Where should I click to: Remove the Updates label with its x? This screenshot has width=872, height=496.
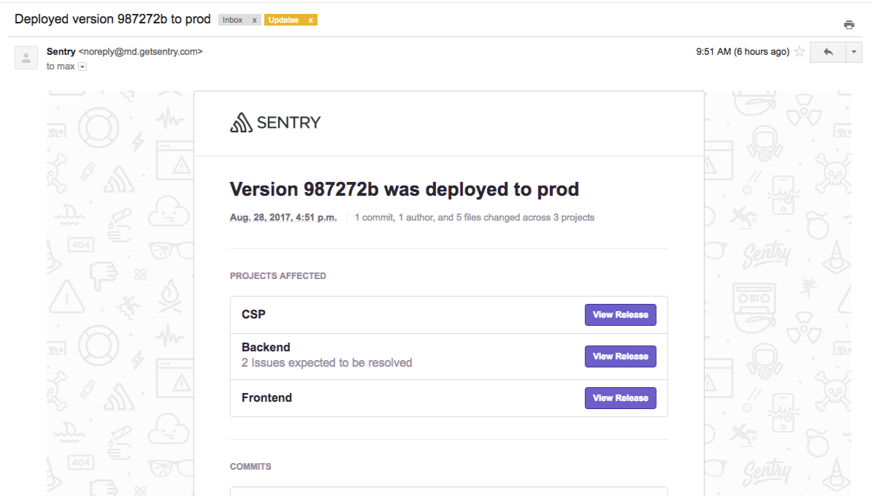(x=311, y=20)
